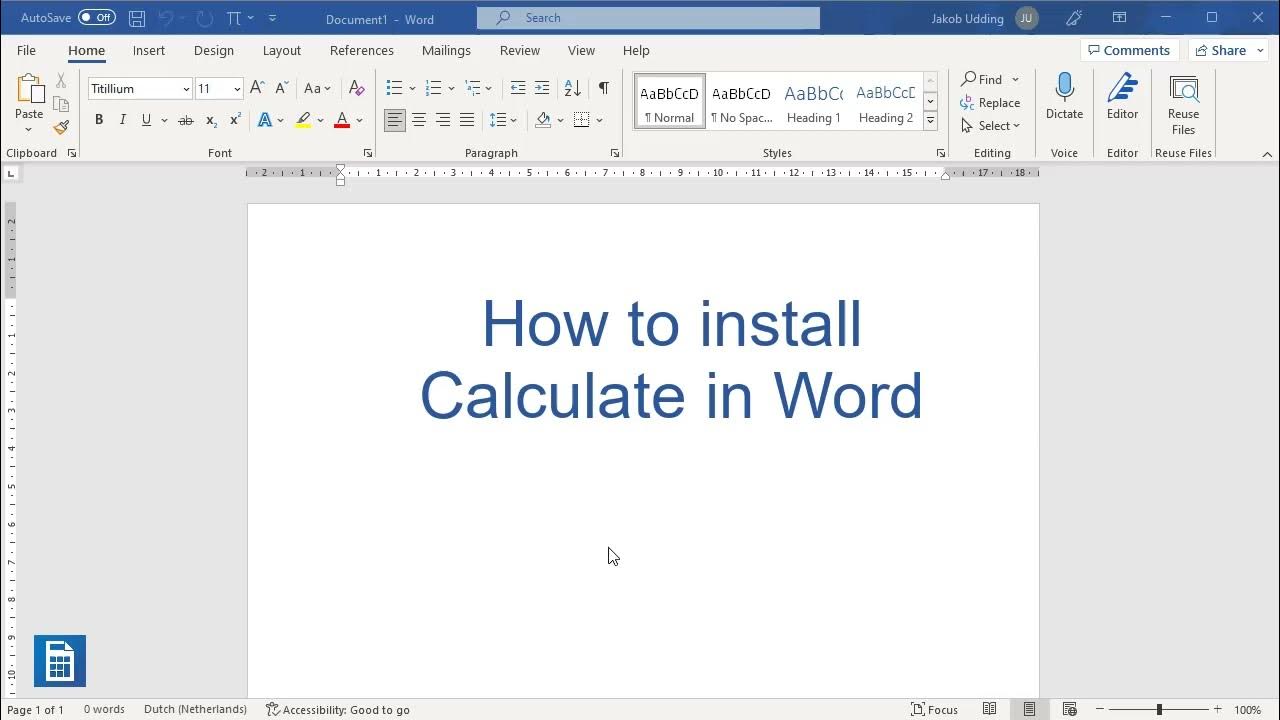1280x720 pixels.
Task: Open Reuse Files panel
Action: coord(1183,105)
